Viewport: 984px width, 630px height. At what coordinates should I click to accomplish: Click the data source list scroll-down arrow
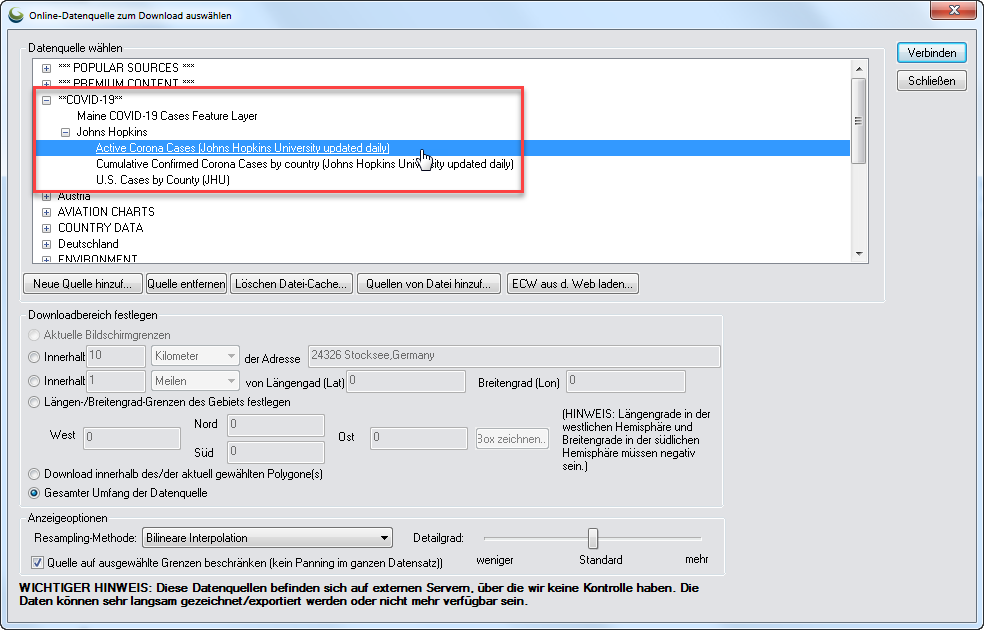tap(859, 254)
